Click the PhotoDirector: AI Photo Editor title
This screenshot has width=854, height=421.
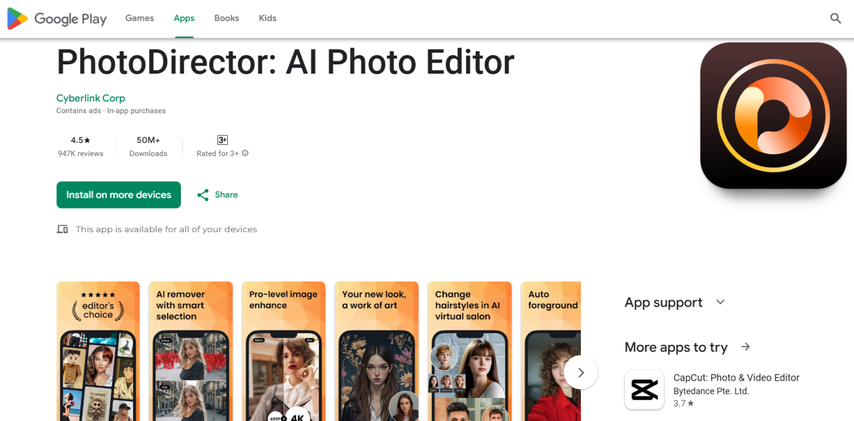[x=285, y=62]
